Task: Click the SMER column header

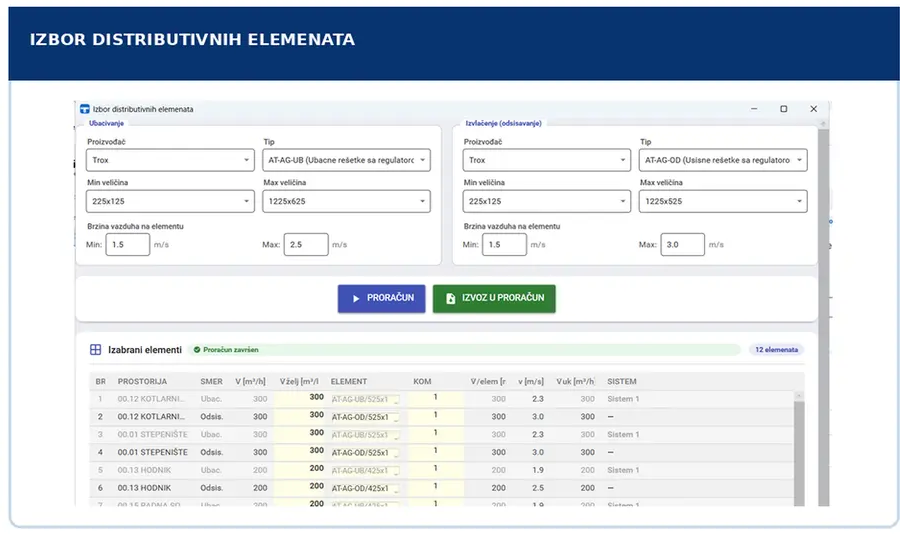Action: [211, 382]
